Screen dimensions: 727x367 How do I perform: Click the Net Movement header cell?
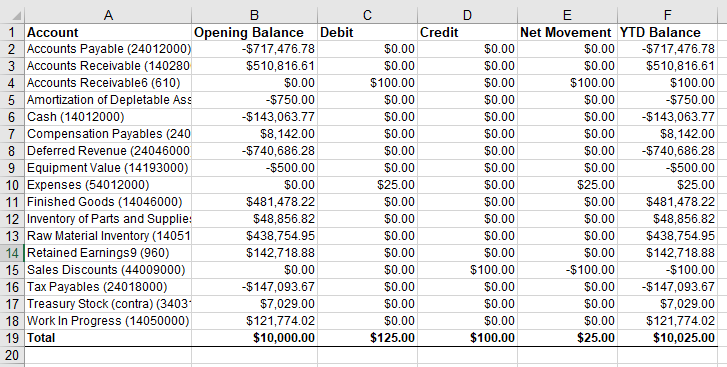click(567, 32)
